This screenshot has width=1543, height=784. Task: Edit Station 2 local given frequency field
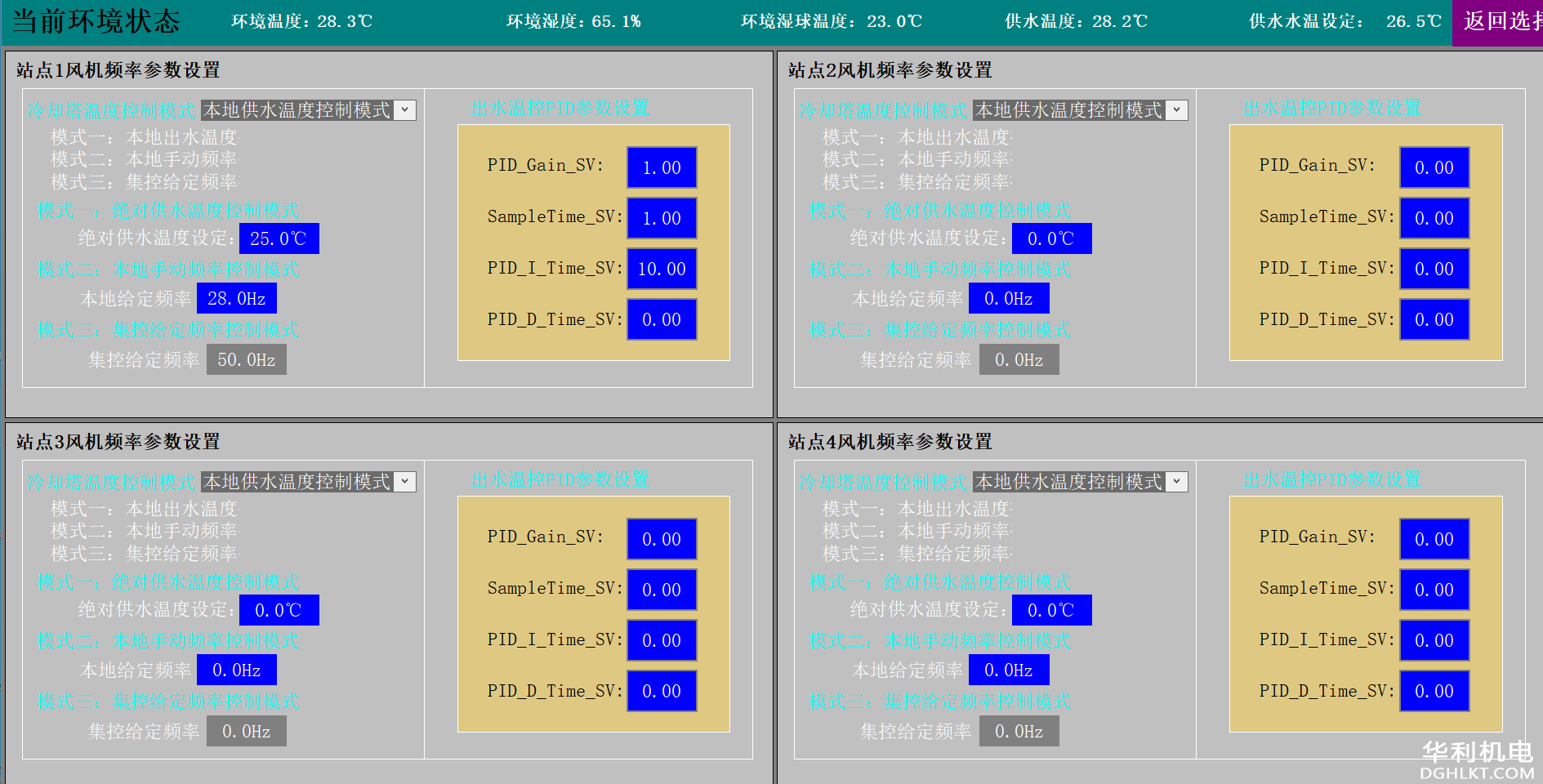tap(1009, 298)
